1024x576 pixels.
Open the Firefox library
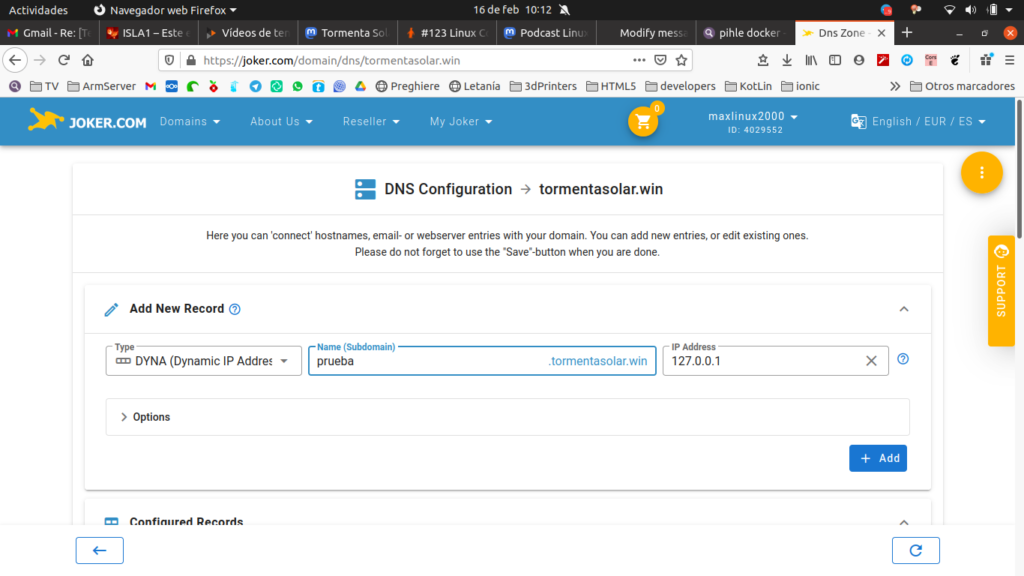[x=810, y=60]
